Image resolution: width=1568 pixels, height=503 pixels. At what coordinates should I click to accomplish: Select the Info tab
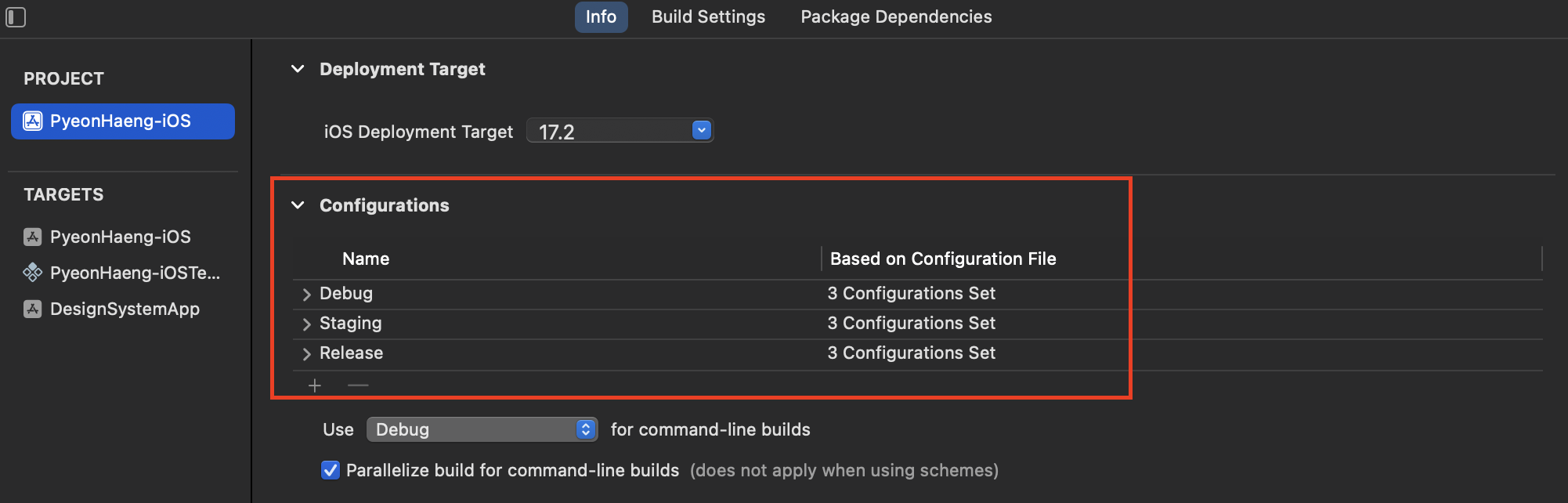(x=601, y=16)
